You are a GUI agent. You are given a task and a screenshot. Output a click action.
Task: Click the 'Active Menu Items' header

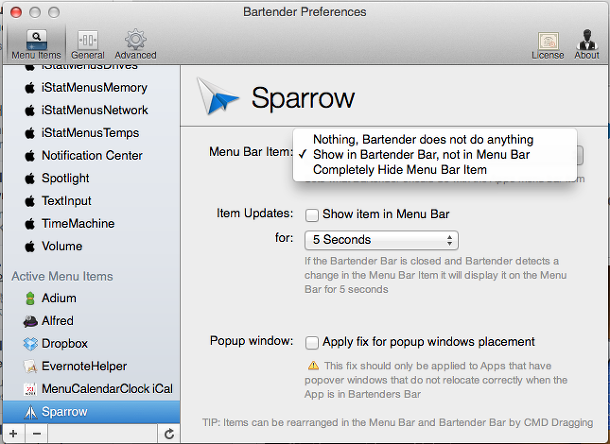62,276
